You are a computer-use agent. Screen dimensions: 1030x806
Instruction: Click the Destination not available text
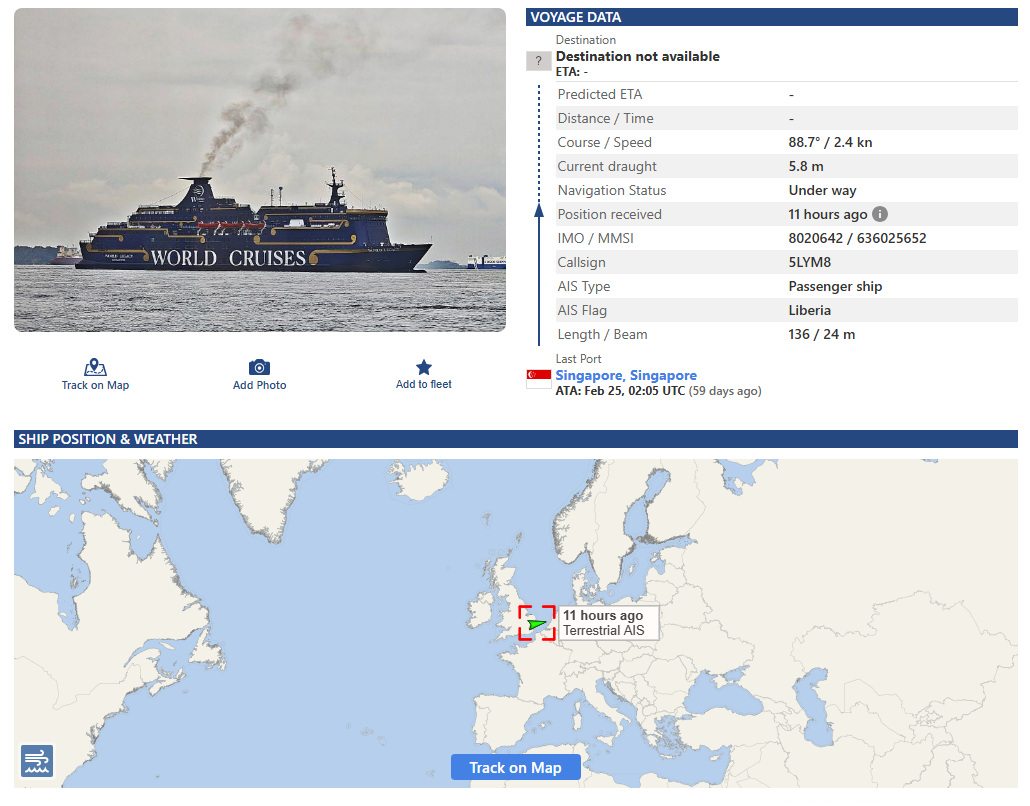(638, 56)
